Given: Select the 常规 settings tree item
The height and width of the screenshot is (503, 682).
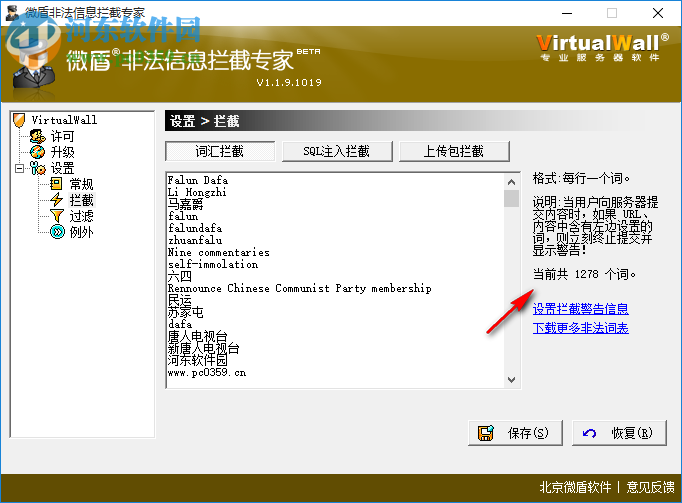Looking at the screenshot, I should point(81,184).
